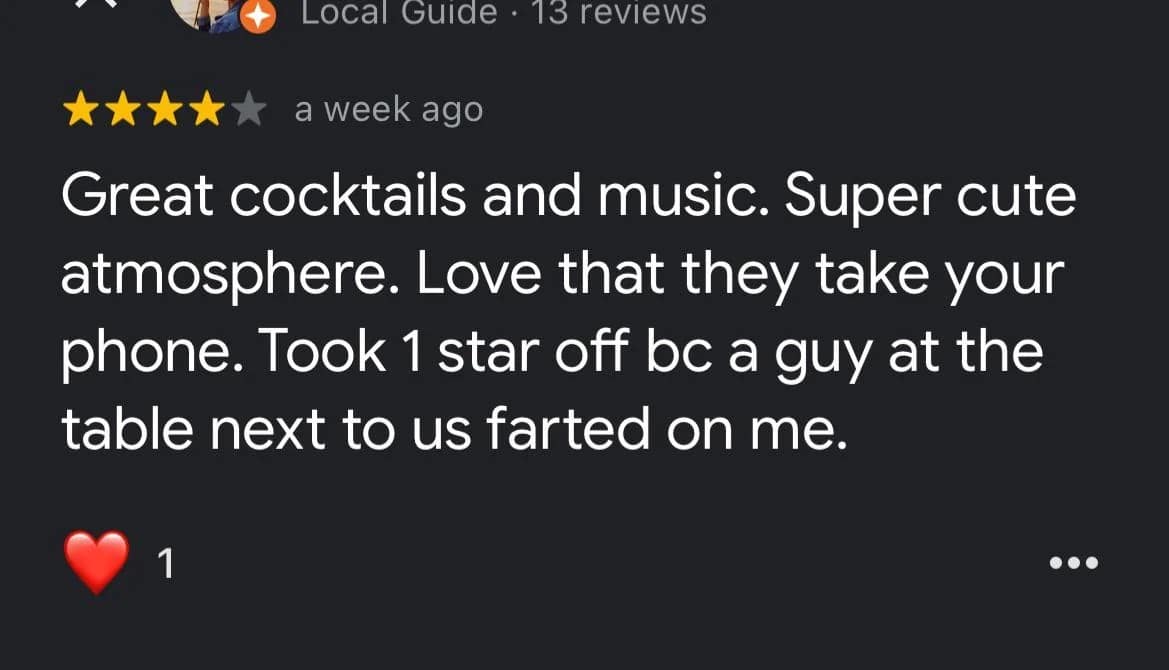
Task: Click the "a week ago" timestamp
Action: (x=388, y=110)
